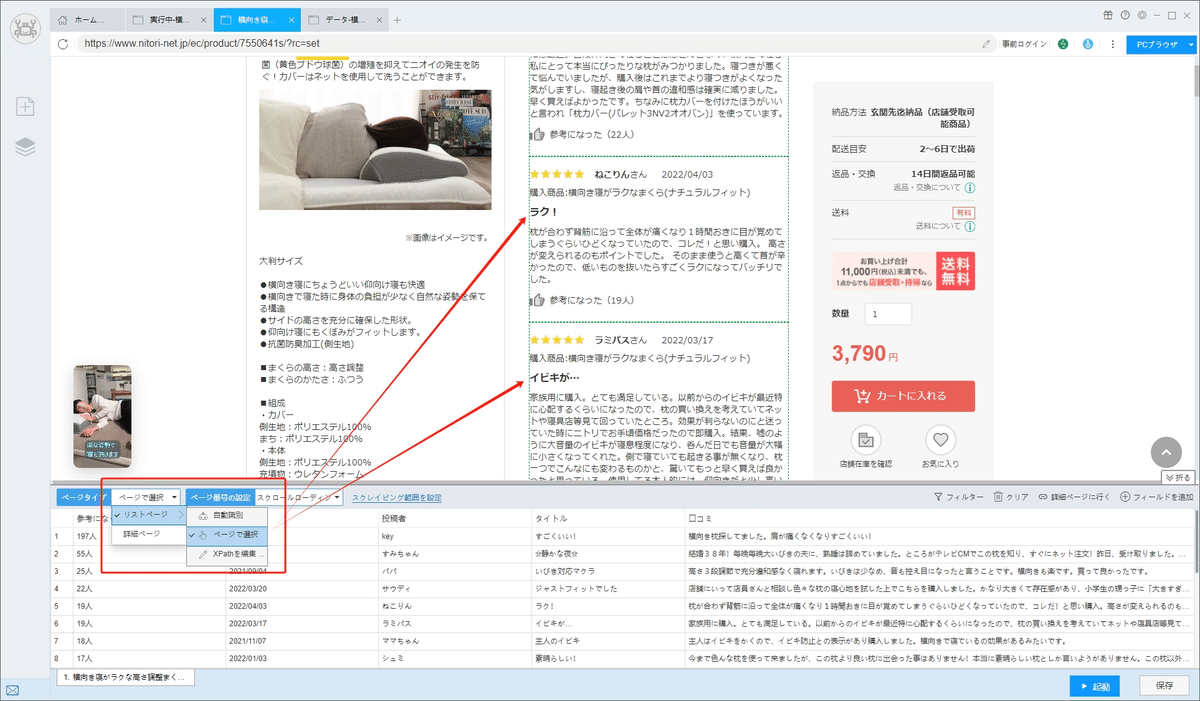Image resolution: width=1200 pixels, height=701 pixels.
Task: Click the 事前ログイン button
Action: click(x=1024, y=44)
